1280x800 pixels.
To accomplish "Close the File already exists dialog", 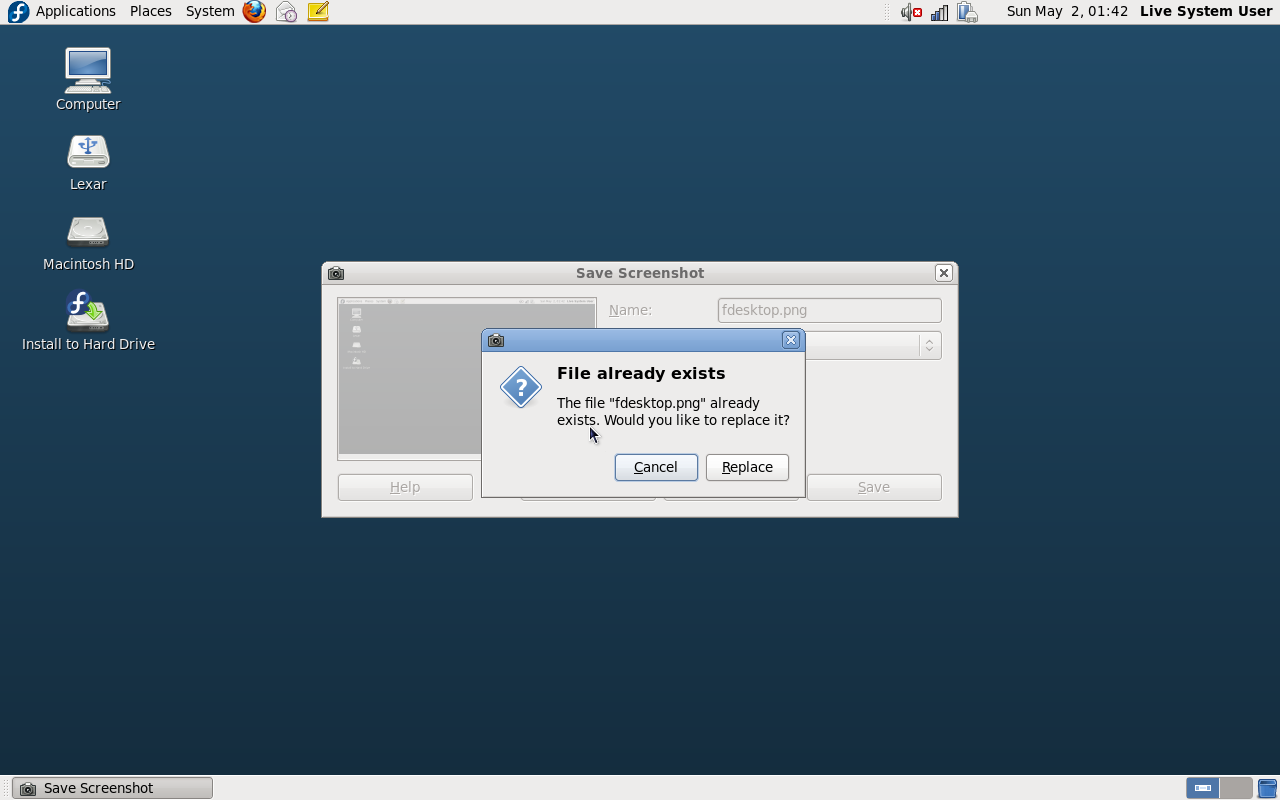I will [x=791, y=340].
